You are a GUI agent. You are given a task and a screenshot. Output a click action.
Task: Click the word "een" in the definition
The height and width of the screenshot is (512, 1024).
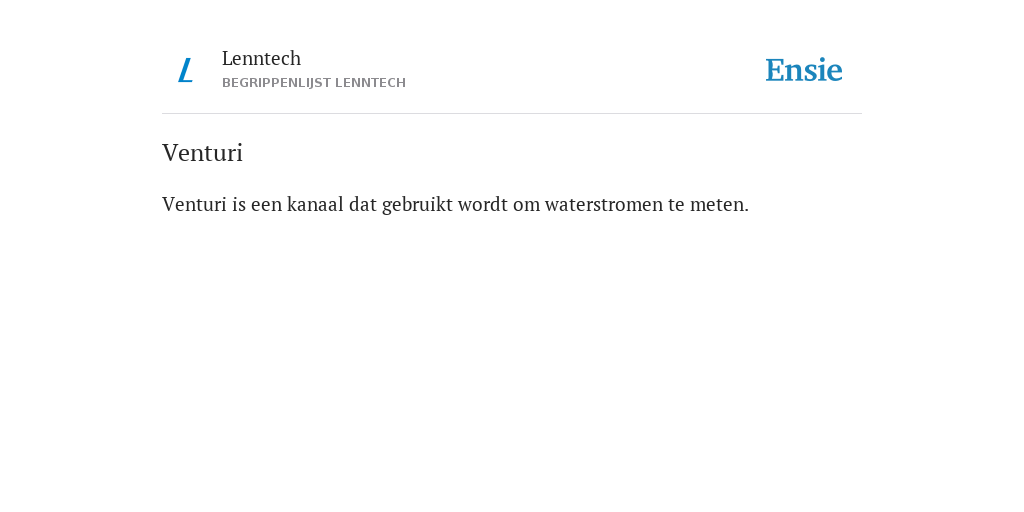[266, 205]
